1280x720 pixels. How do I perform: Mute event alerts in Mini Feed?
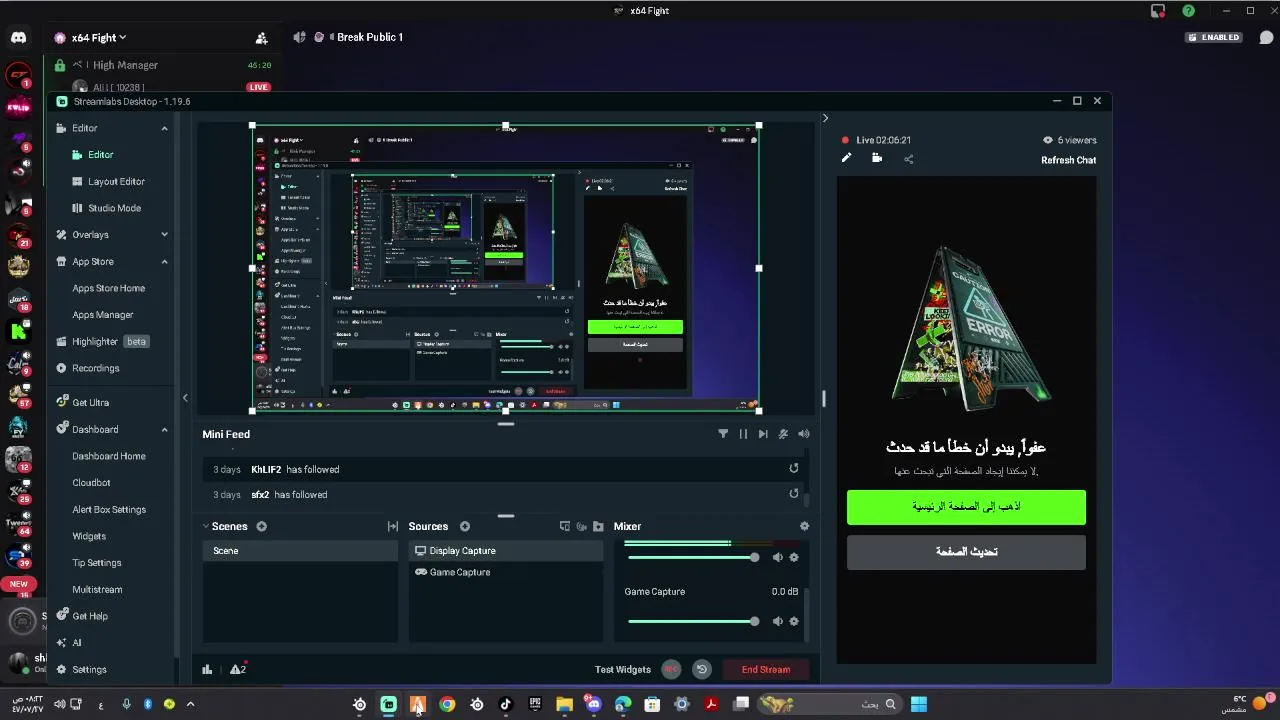click(783, 434)
